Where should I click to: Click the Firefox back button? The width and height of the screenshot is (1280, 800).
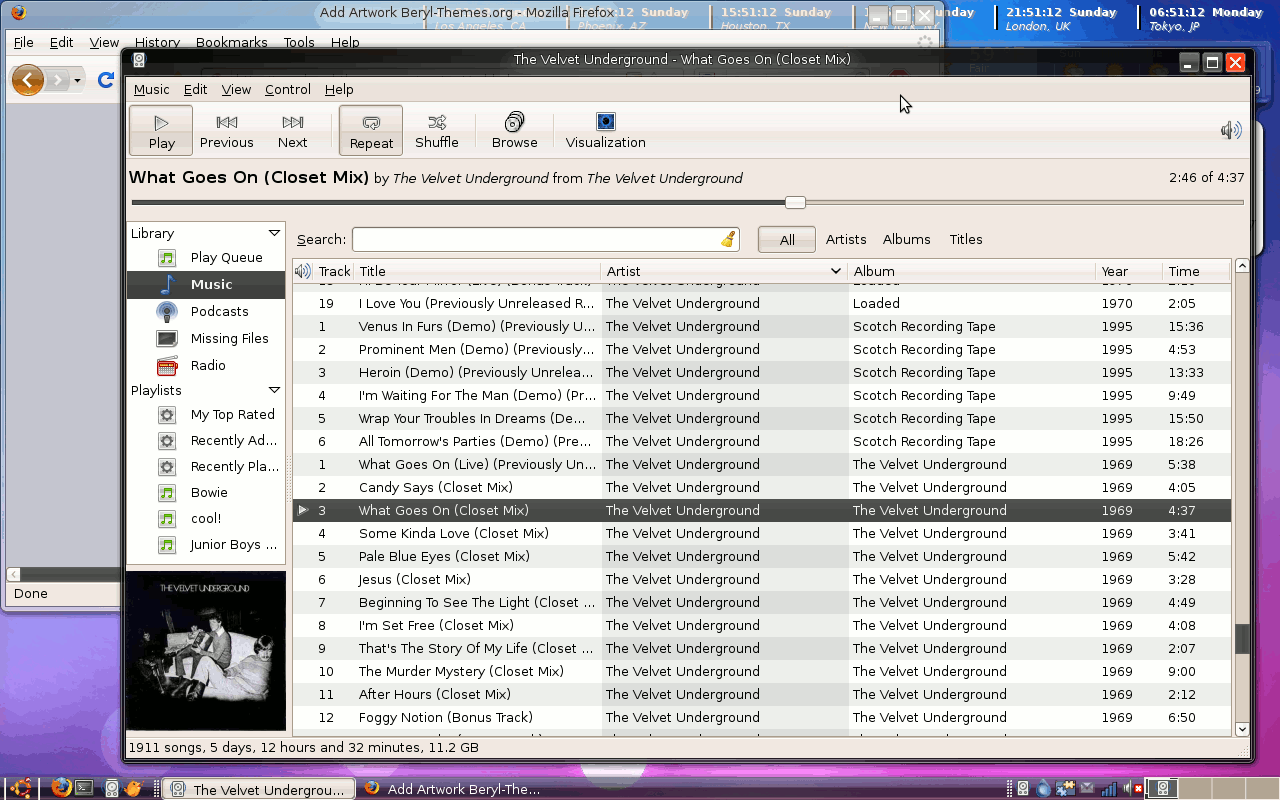[28, 80]
